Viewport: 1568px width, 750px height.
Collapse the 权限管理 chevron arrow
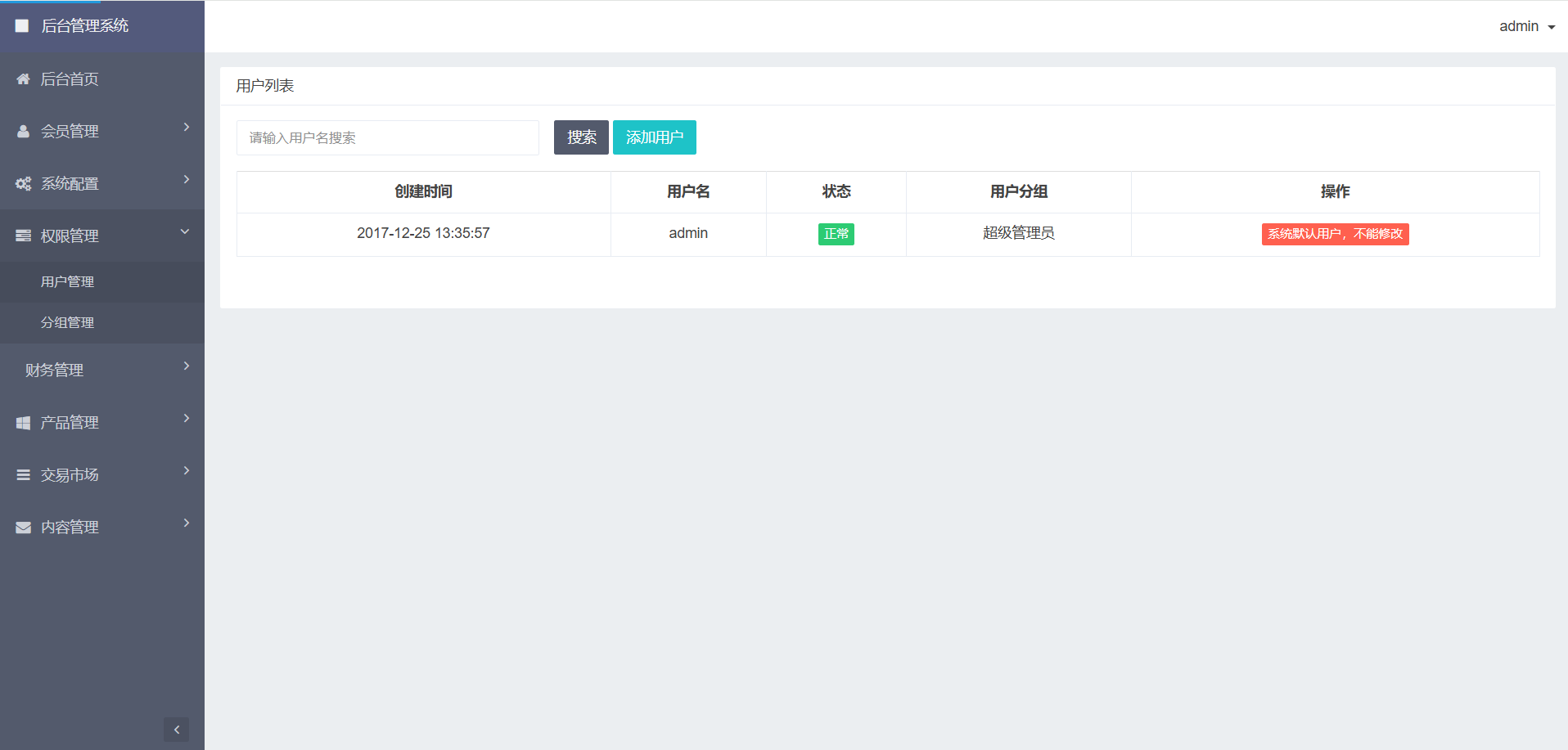(185, 232)
